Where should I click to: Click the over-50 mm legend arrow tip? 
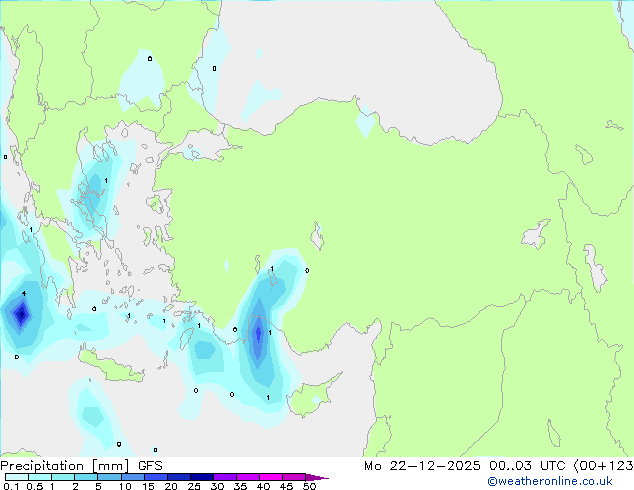click(317, 477)
